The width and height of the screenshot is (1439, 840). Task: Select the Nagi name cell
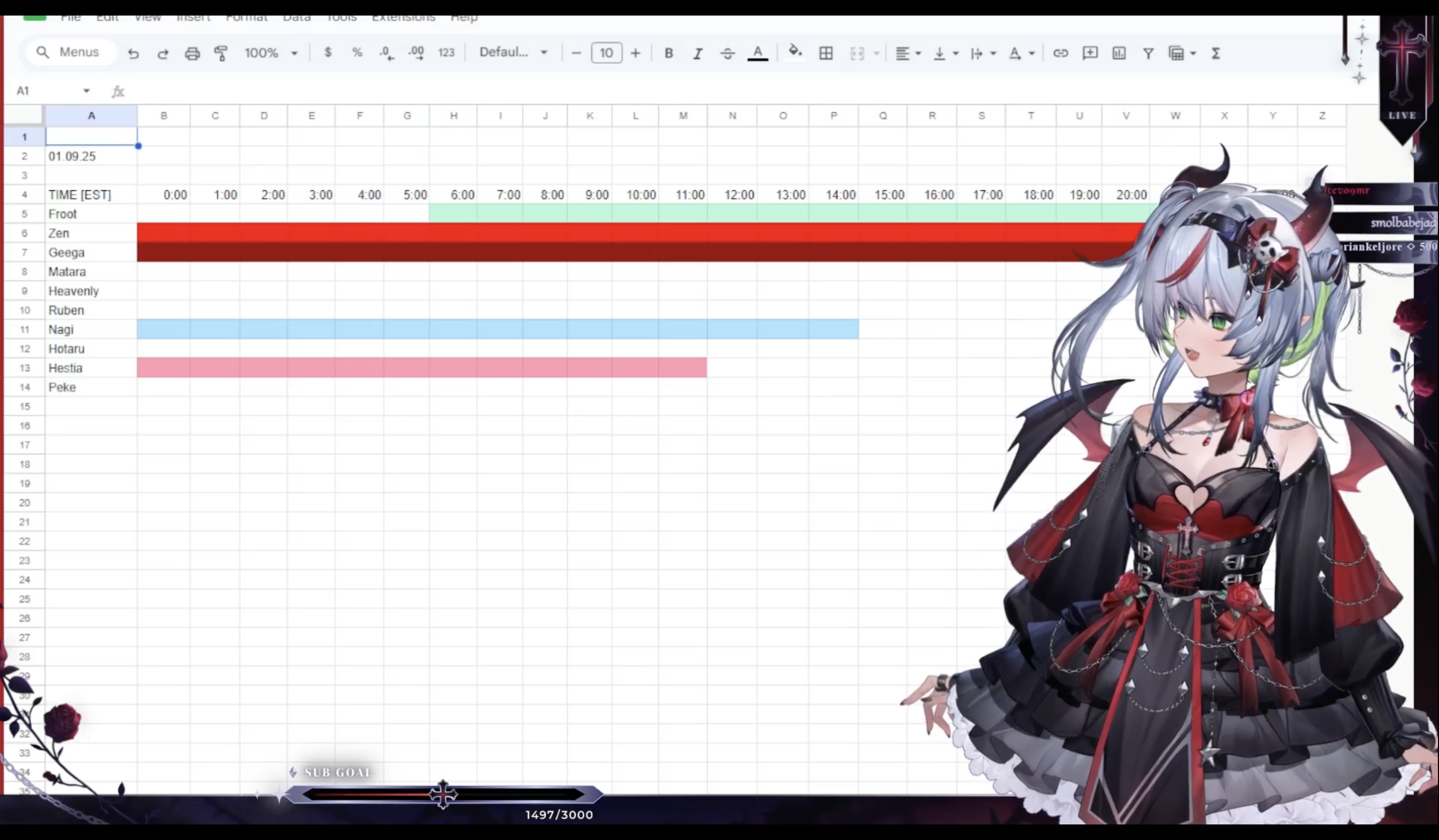coord(91,329)
